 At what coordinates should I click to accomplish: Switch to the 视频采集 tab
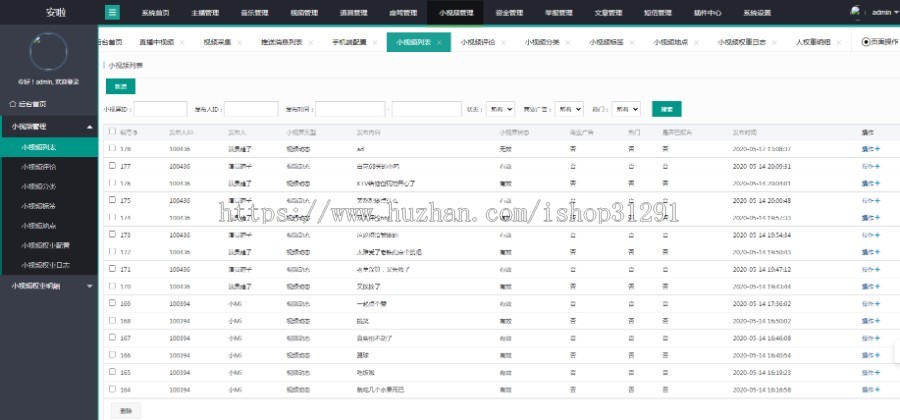tap(218, 42)
